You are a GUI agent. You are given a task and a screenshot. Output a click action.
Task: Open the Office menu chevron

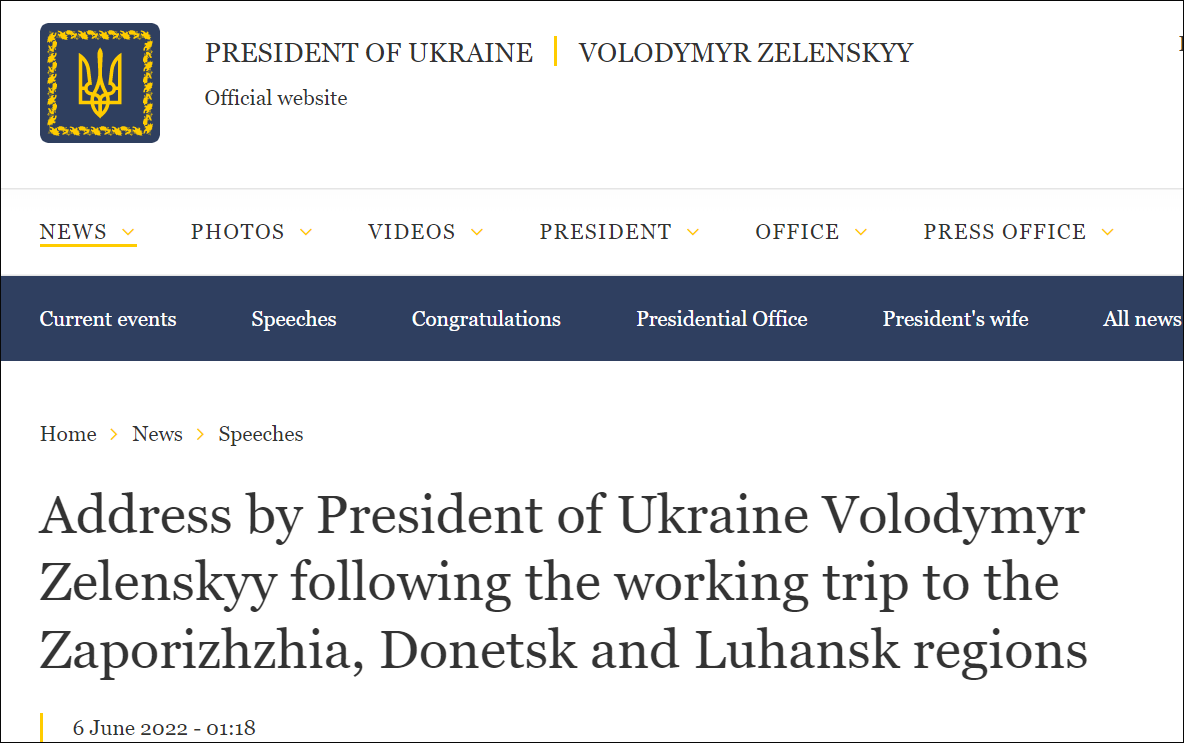[x=861, y=232]
